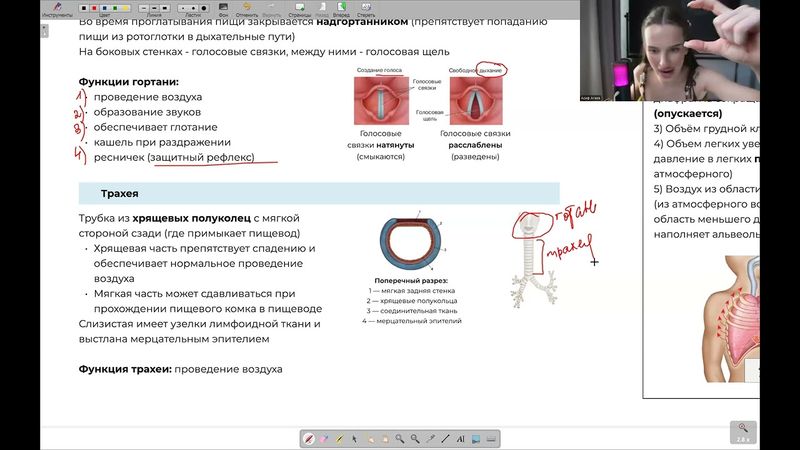Click the heading Функции гортани:
The width and height of the screenshot is (800, 450).
tap(129, 82)
